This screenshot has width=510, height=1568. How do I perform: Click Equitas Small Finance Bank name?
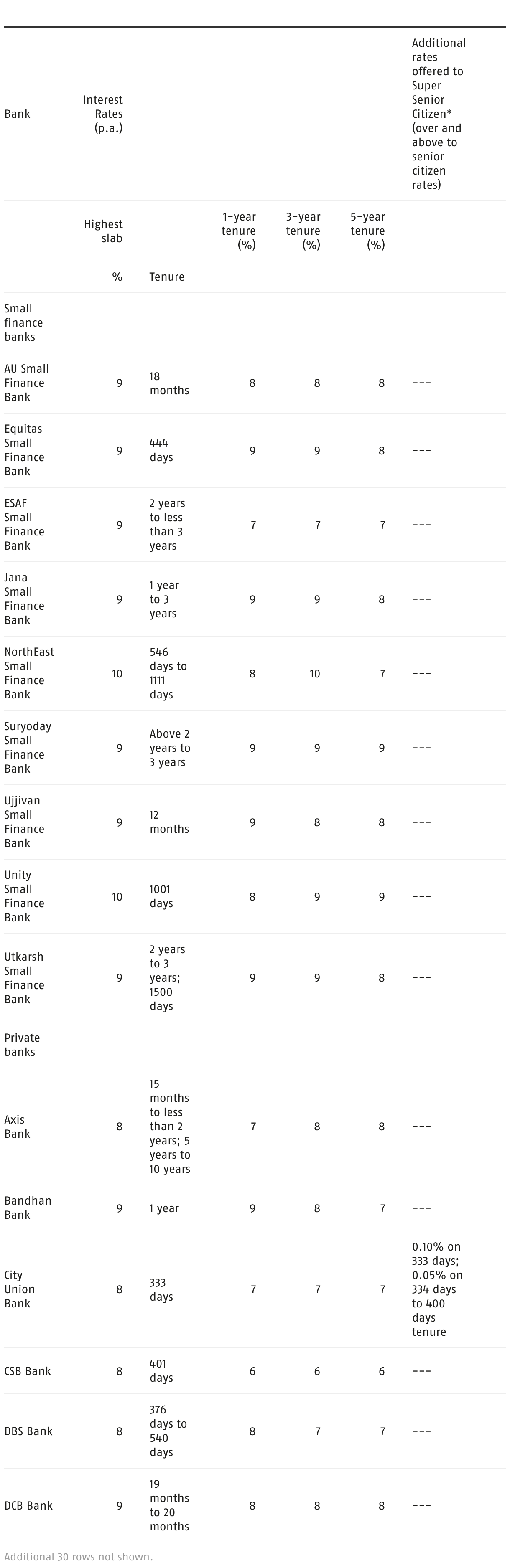24,450
